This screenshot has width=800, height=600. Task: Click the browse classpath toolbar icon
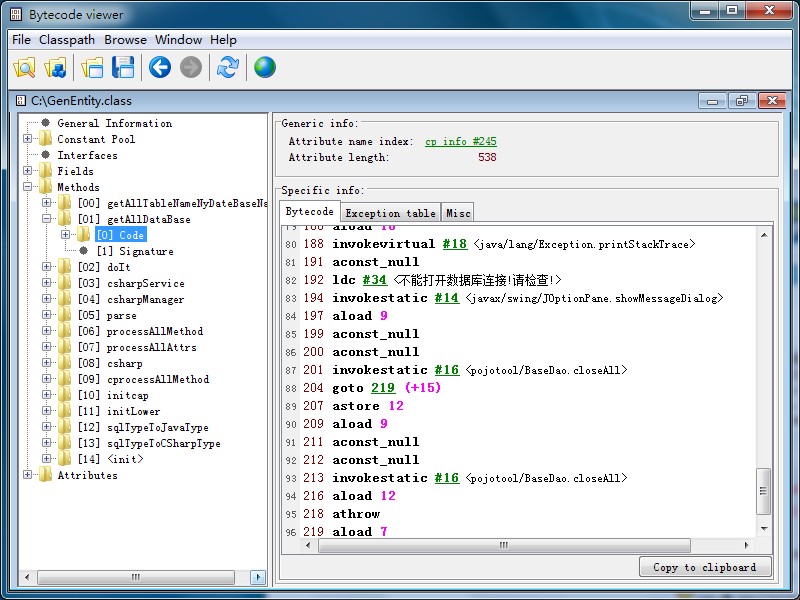[56, 68]
